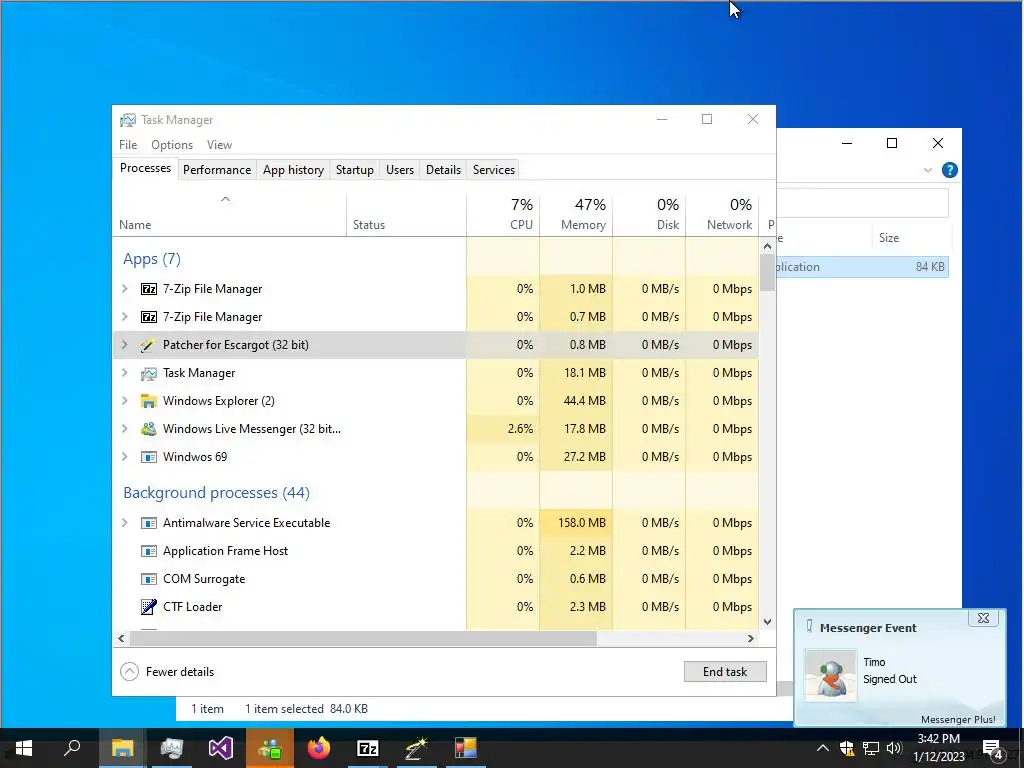The width and height of the screenshot is (1024, 768).
Task: Switch to the Details tab
Action: point(443,170)
